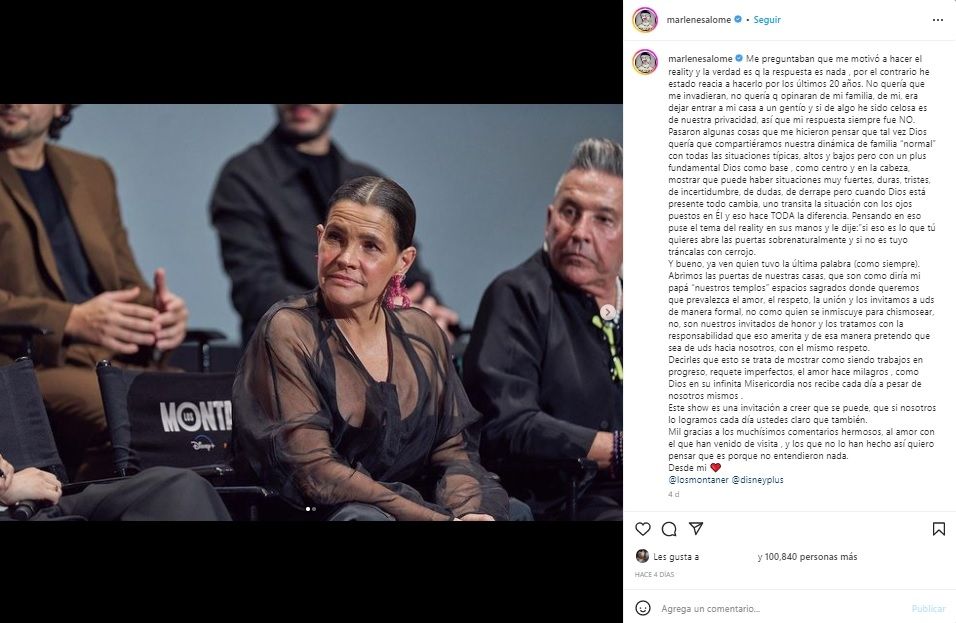Open the three-dots more options menu
The height and width of the screenshot is (623, 956).
[938, 20]
